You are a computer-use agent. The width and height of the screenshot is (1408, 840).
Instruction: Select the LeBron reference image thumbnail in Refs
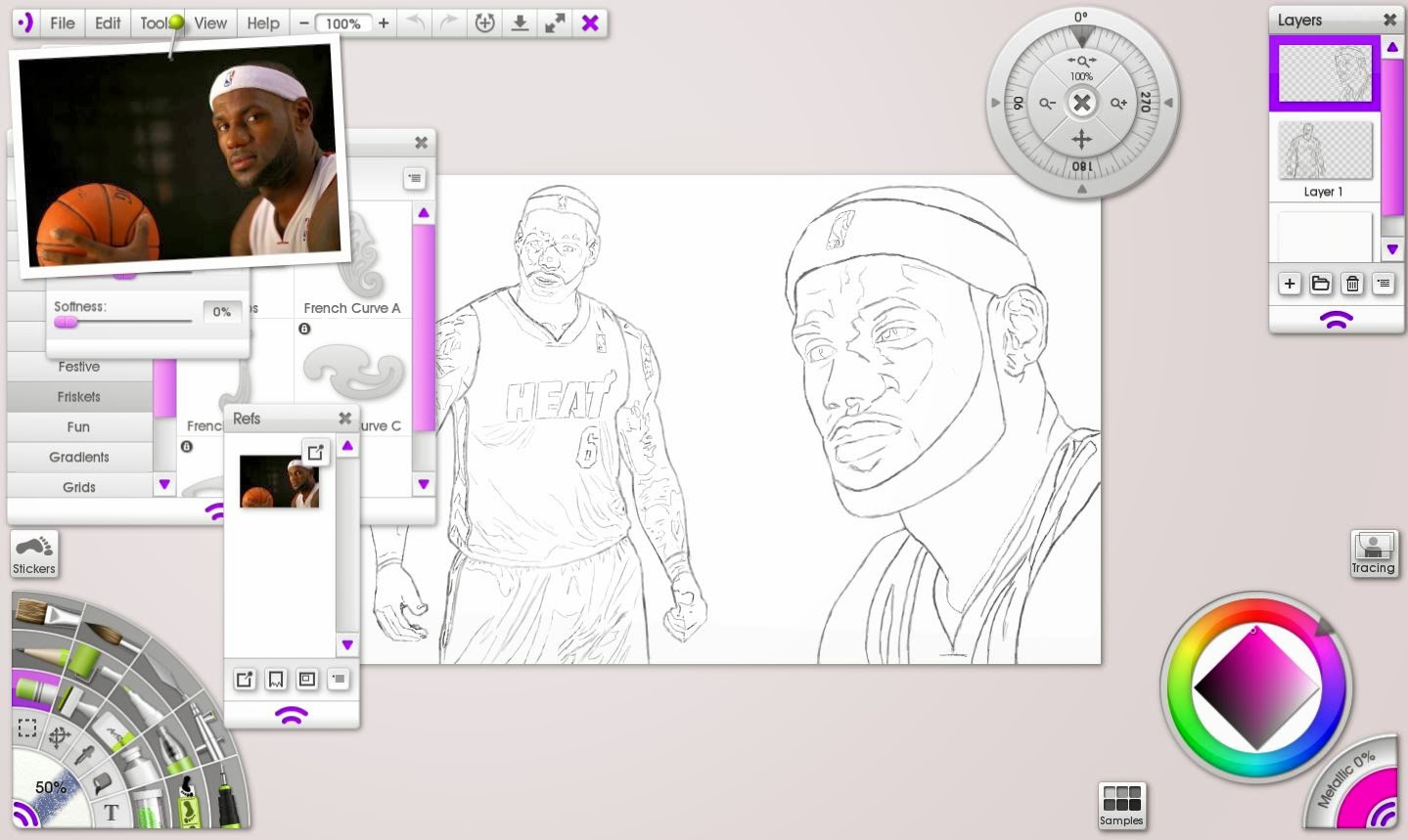coord(279,481)
